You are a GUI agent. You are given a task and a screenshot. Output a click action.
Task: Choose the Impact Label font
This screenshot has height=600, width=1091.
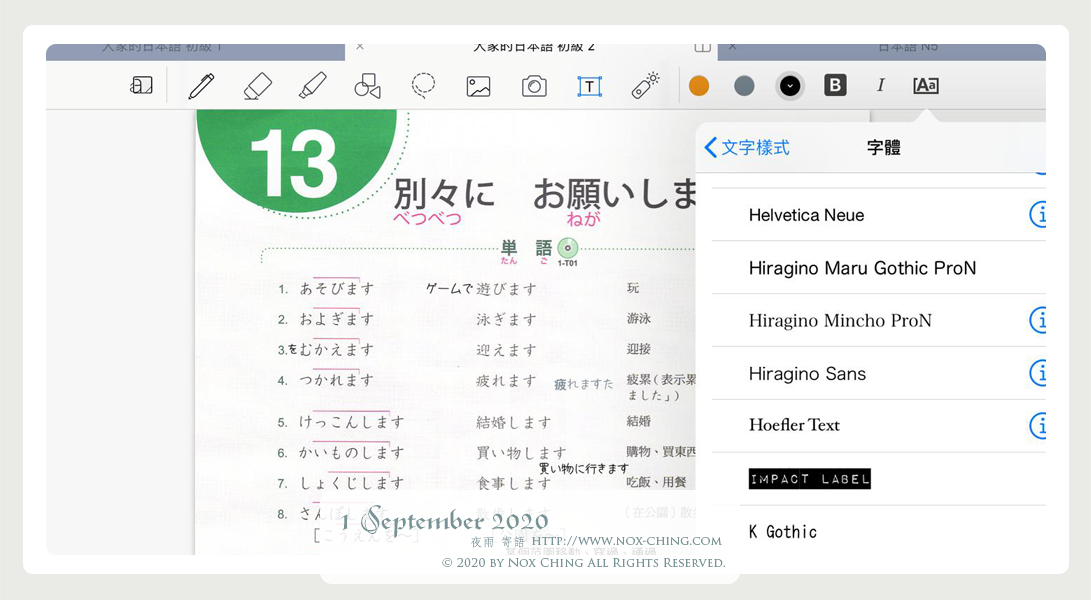pos(878,479)
